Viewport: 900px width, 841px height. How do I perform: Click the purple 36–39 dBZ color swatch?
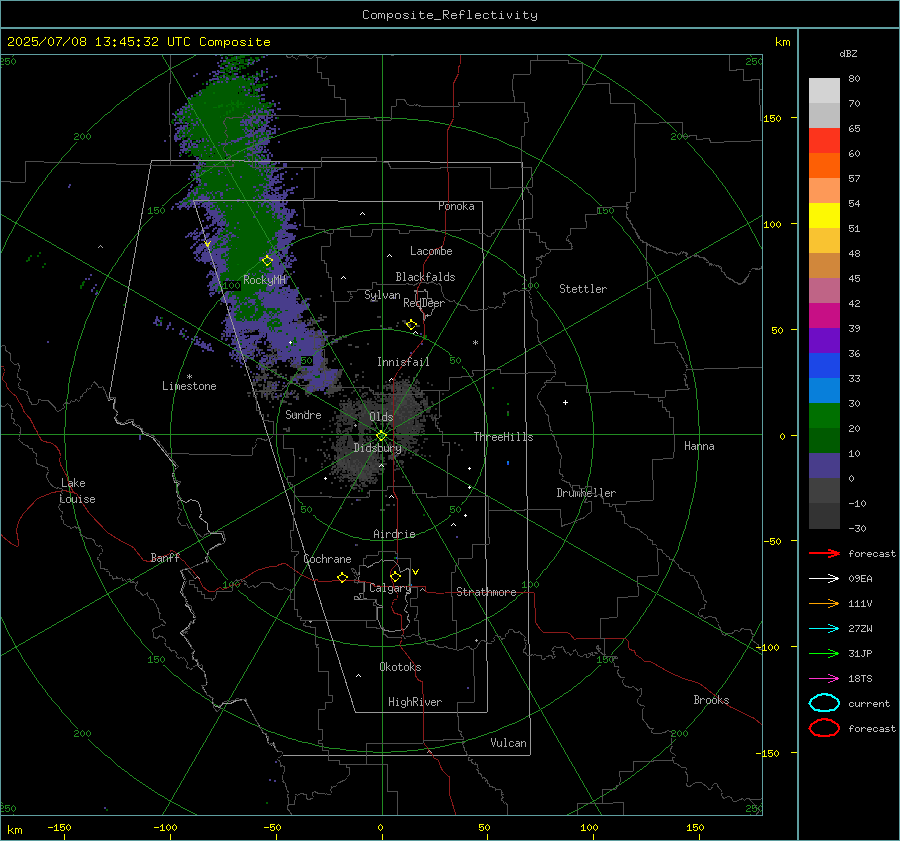click(824, 340)
